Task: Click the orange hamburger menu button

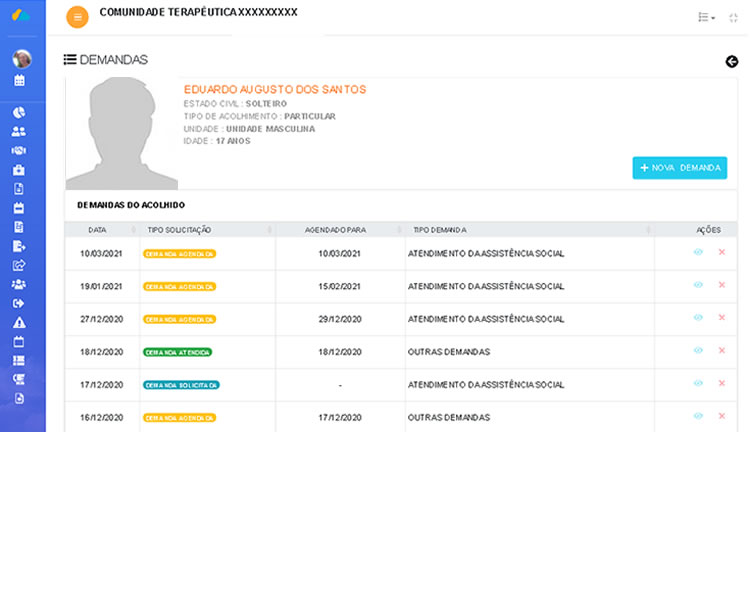Action: [77, 17]
